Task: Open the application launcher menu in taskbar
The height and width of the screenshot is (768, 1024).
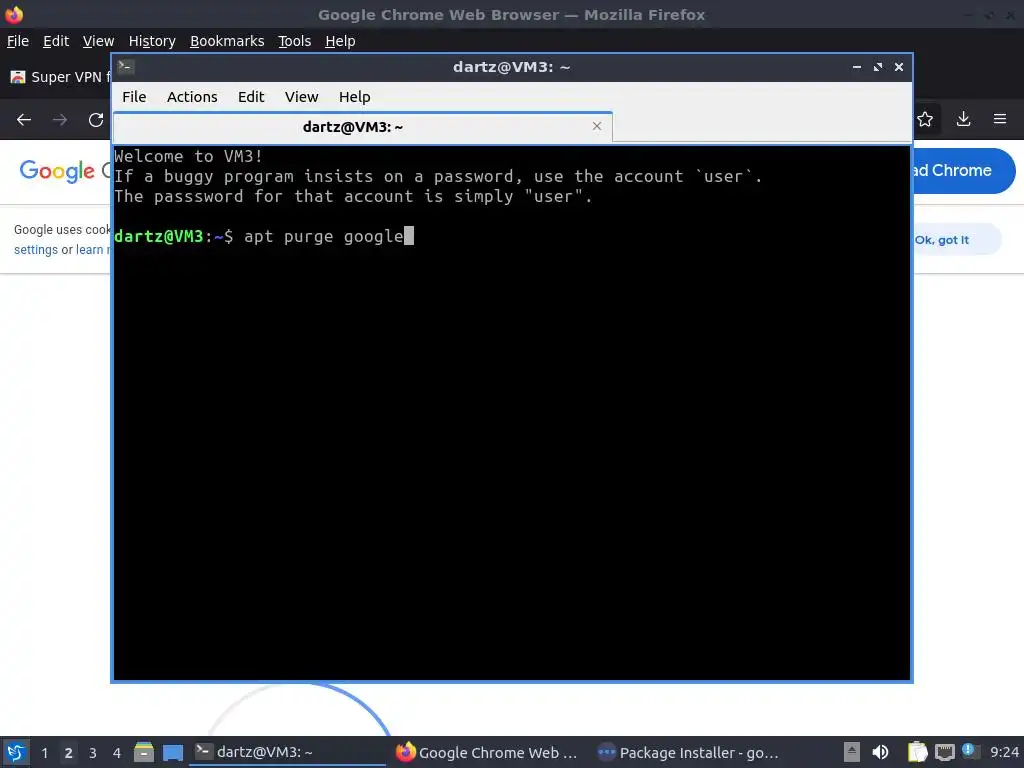Action: point(16,752)
